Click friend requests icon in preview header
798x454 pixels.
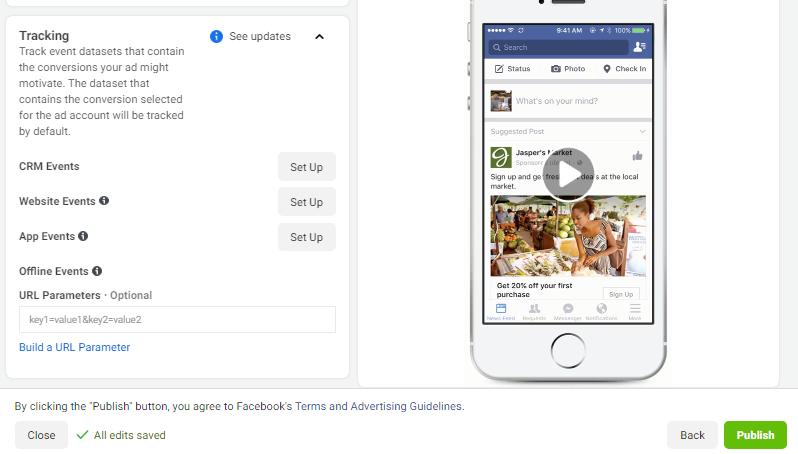639,47
